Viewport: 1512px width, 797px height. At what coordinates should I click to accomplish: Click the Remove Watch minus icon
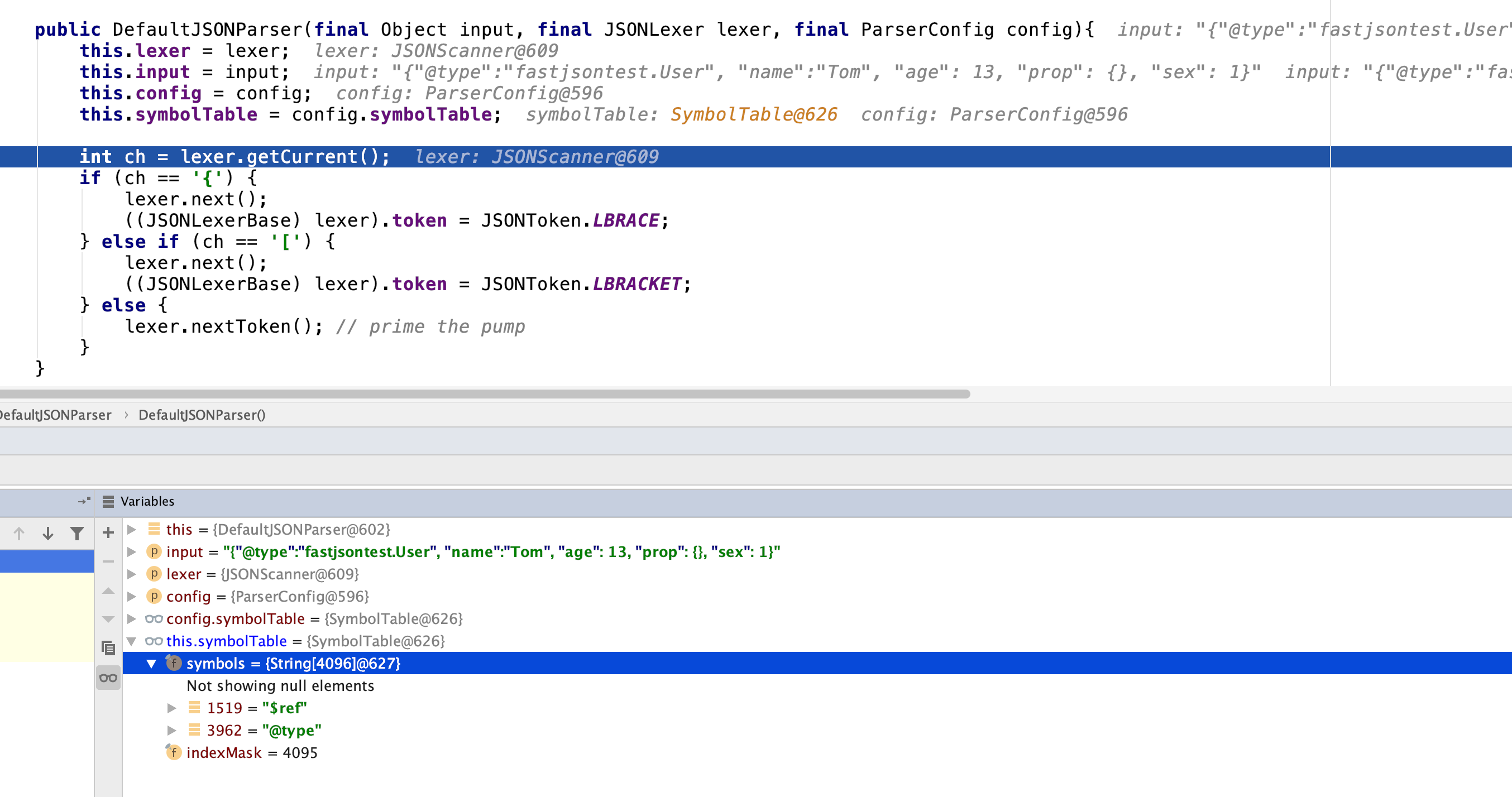[x=108, y=561]
